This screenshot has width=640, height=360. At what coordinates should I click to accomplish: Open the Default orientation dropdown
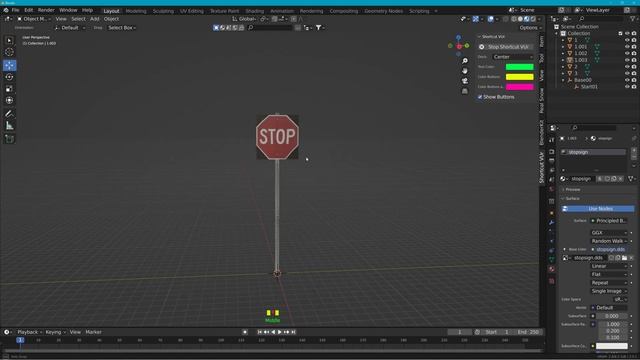70,28
